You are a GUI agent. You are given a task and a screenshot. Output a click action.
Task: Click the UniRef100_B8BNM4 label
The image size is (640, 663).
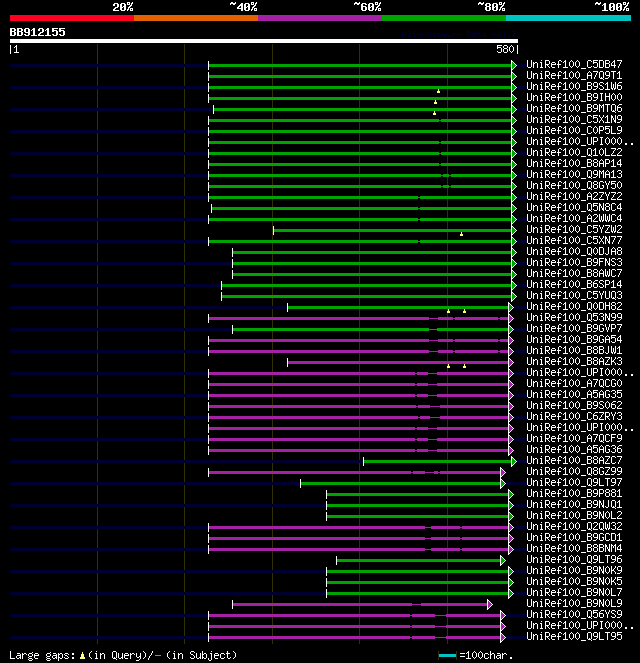point(574,548)
